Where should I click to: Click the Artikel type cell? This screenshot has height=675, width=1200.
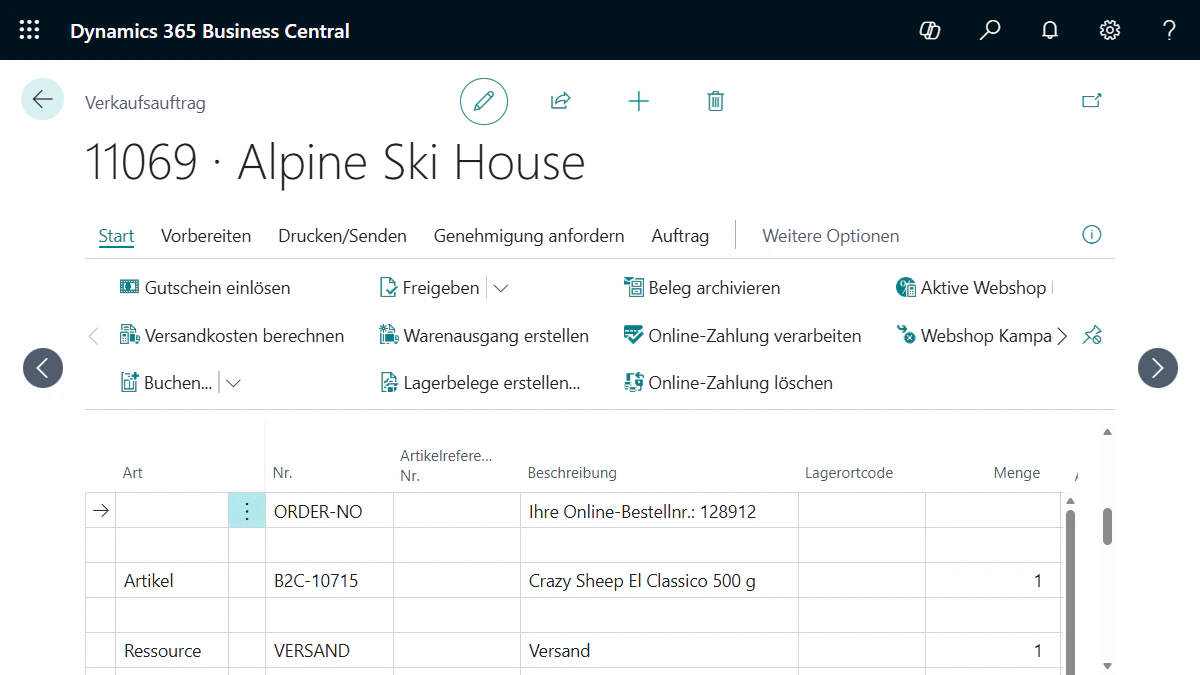click(x=172, y=581)
